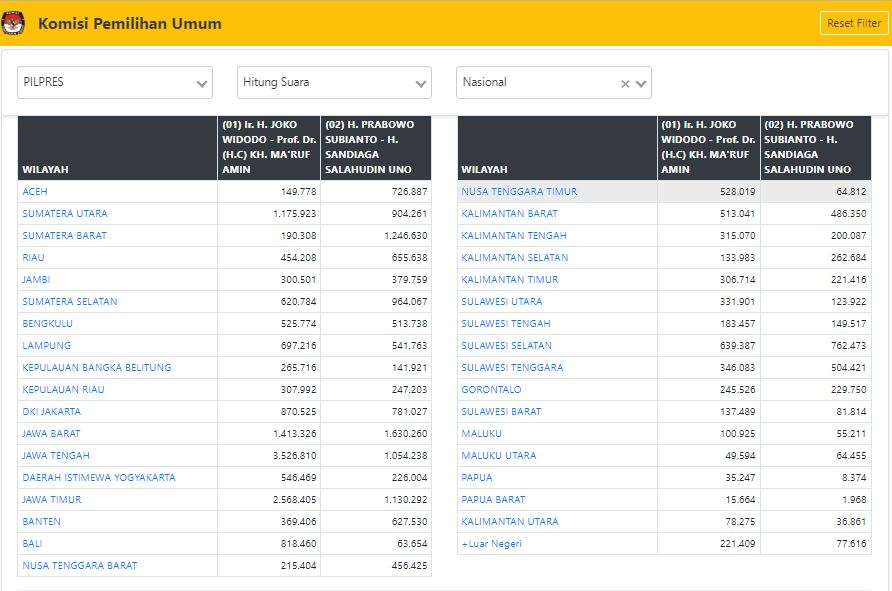The image size is (892, 591).
Task: Click the value 3.526.810 in JAWA TENGAH row
Action: click(294, 456)
